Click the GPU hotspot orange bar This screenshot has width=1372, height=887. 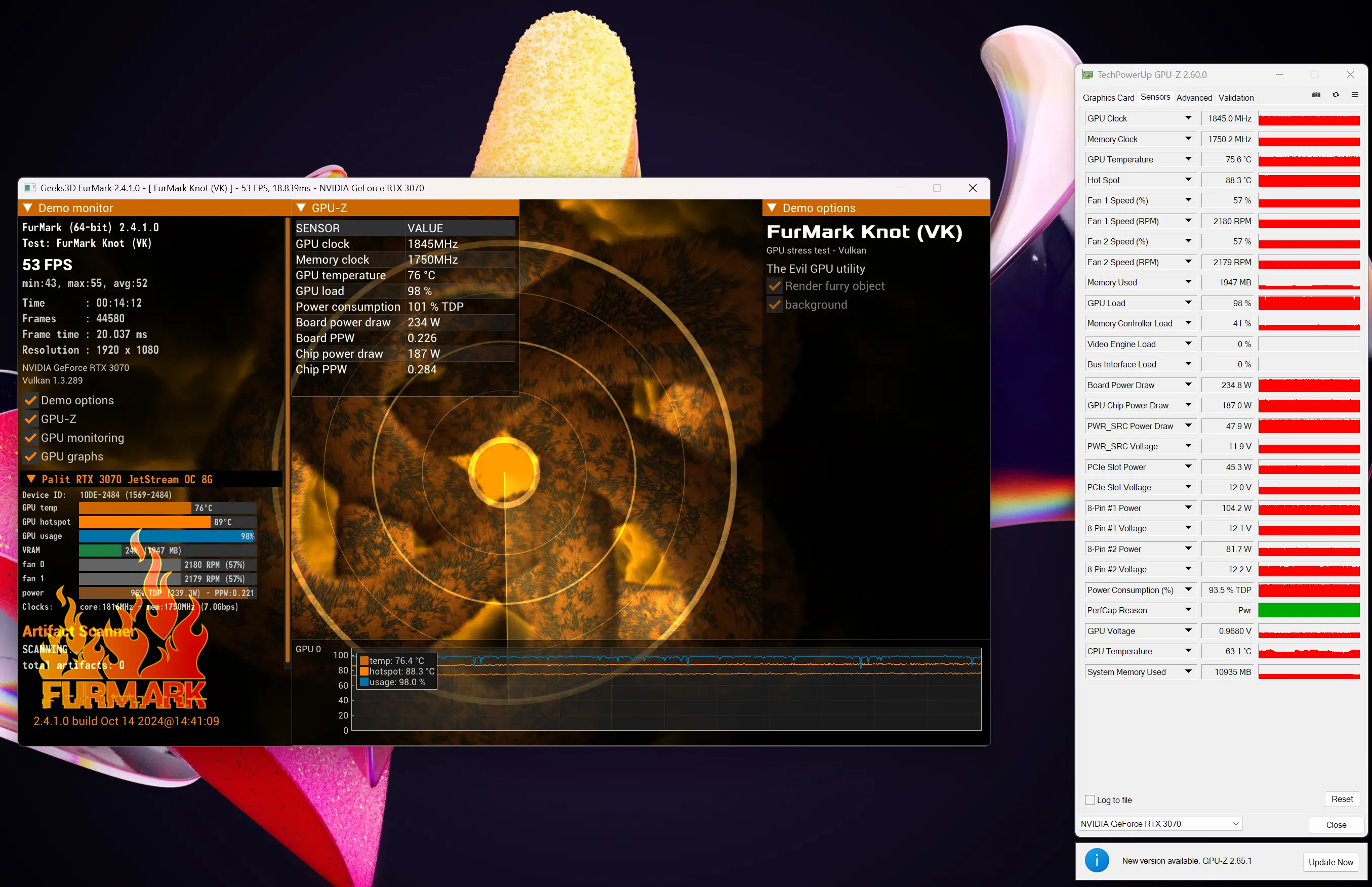click(x=145, y=522)
